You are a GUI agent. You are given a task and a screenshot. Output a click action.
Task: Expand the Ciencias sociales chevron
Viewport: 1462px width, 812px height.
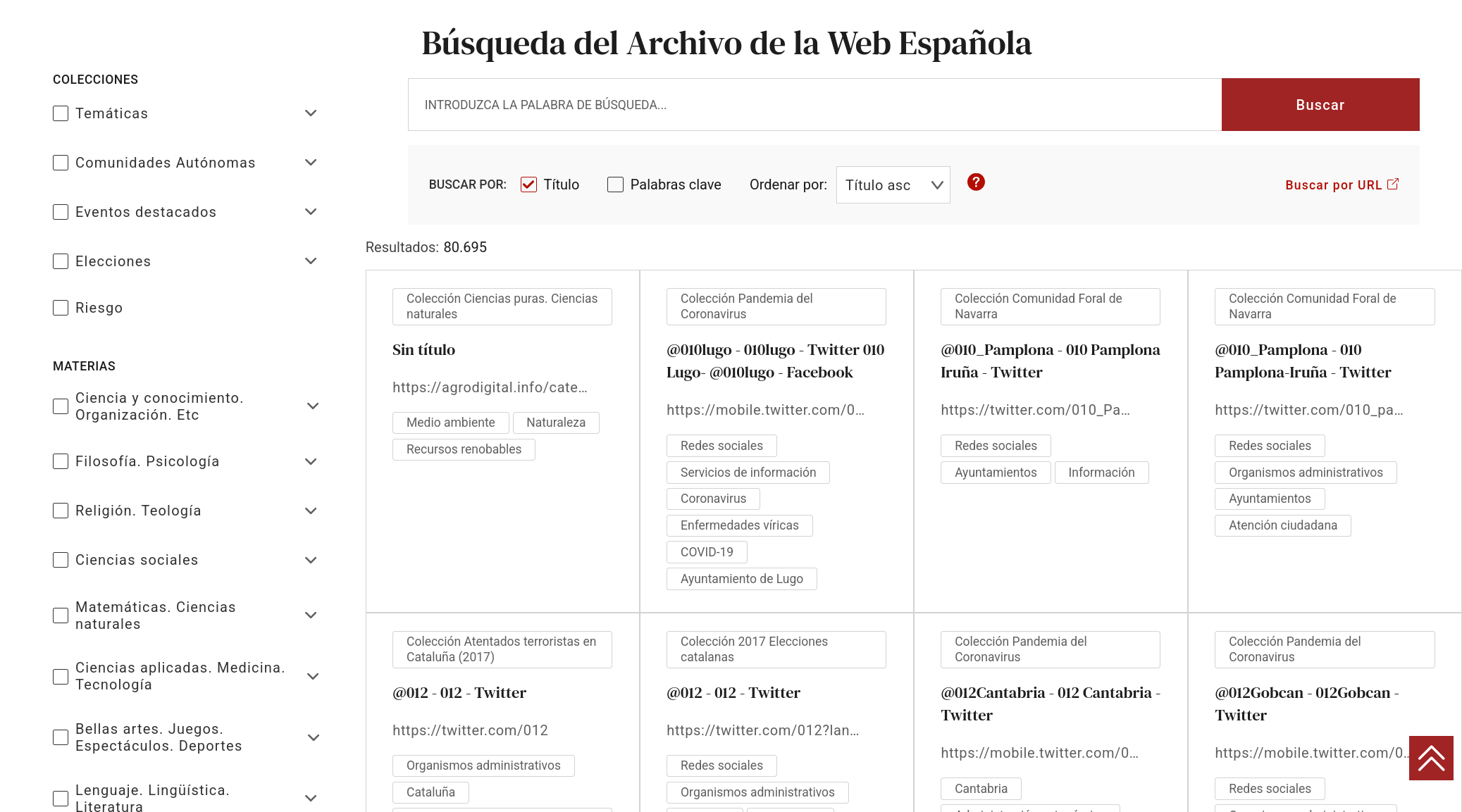[x=311, y=560]
